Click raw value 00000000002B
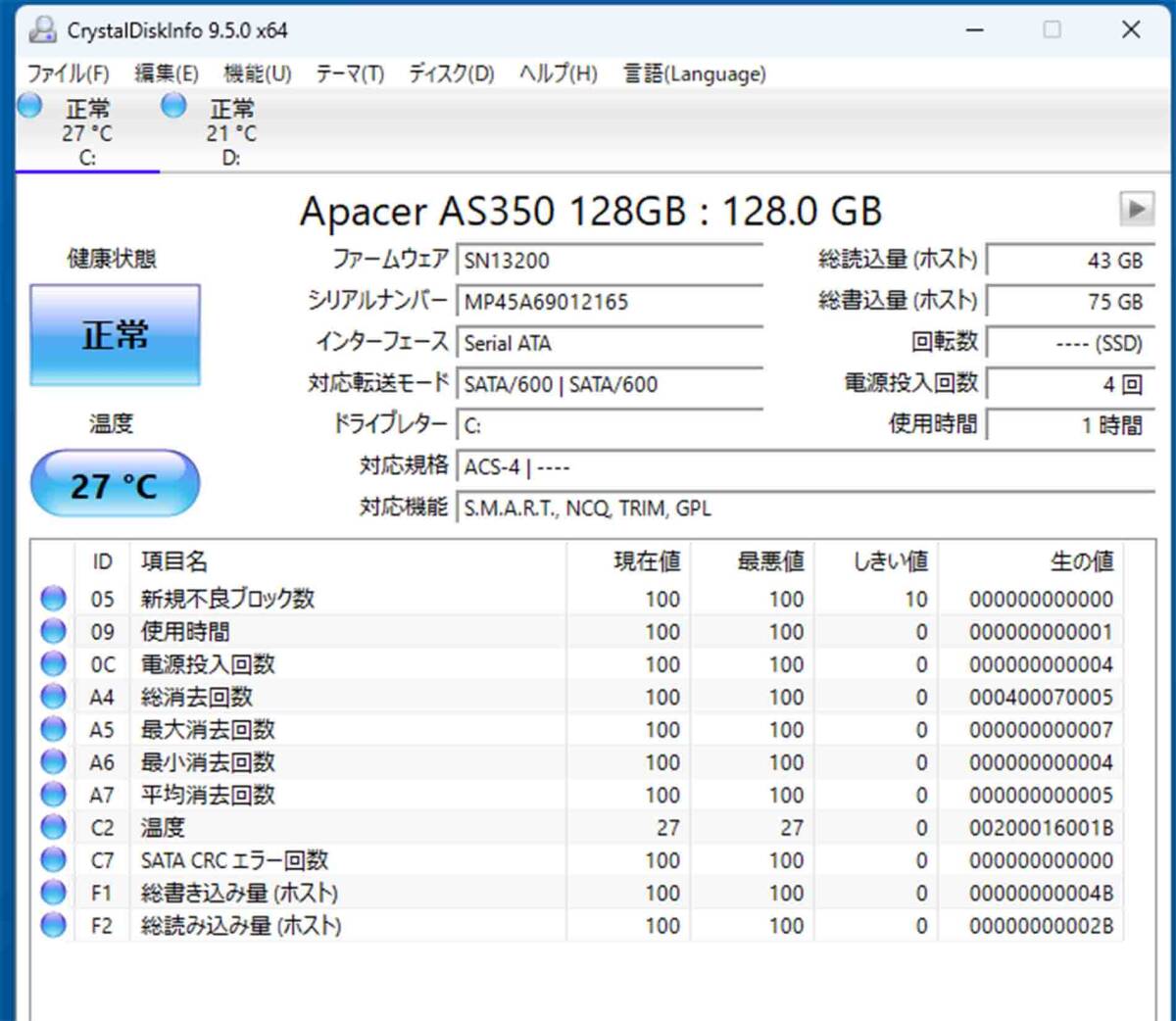The height and width of the screenshot is (1021, 1176). (1041, 925)
